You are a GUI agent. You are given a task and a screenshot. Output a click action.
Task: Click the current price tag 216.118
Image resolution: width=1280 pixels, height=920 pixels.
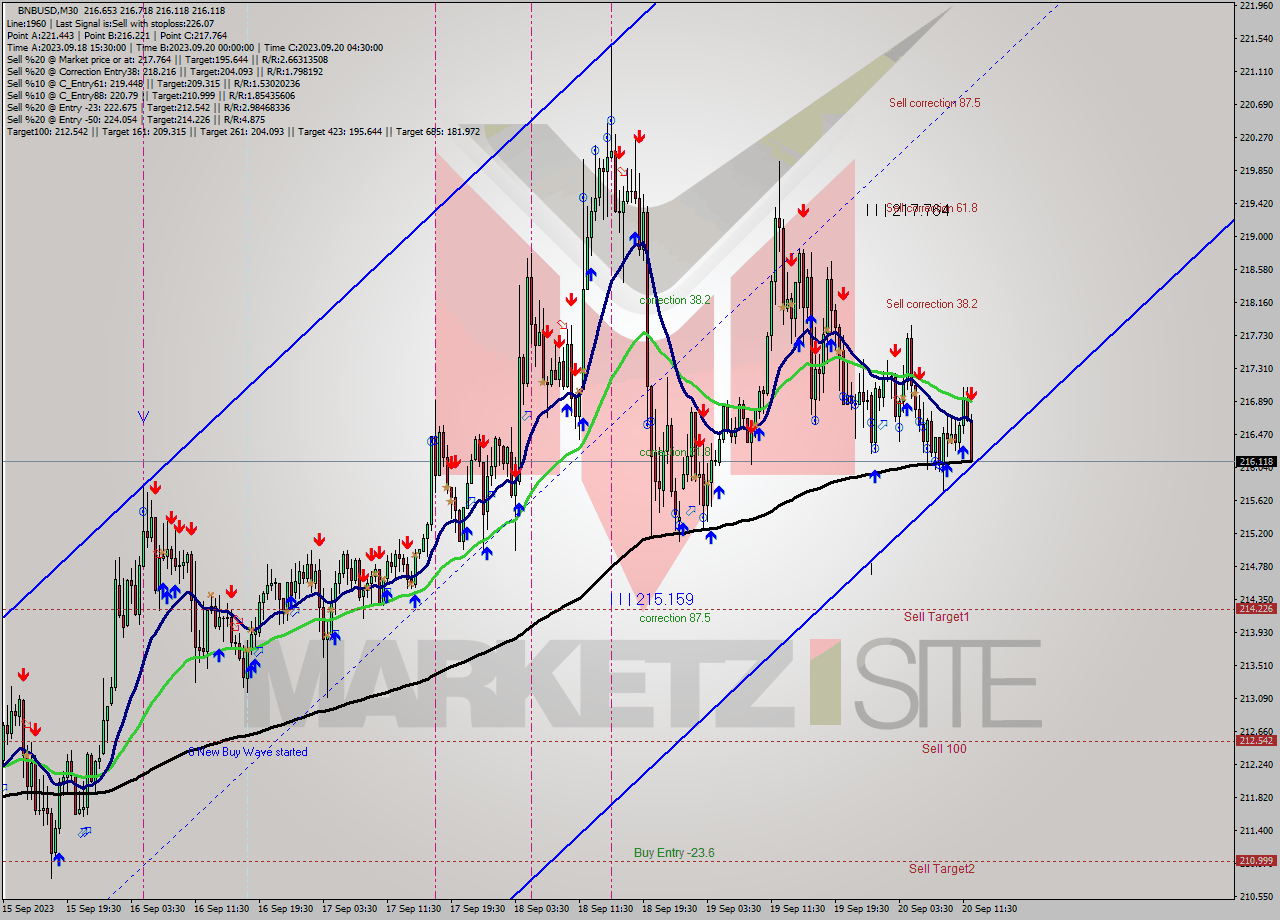coord(1257,462)
